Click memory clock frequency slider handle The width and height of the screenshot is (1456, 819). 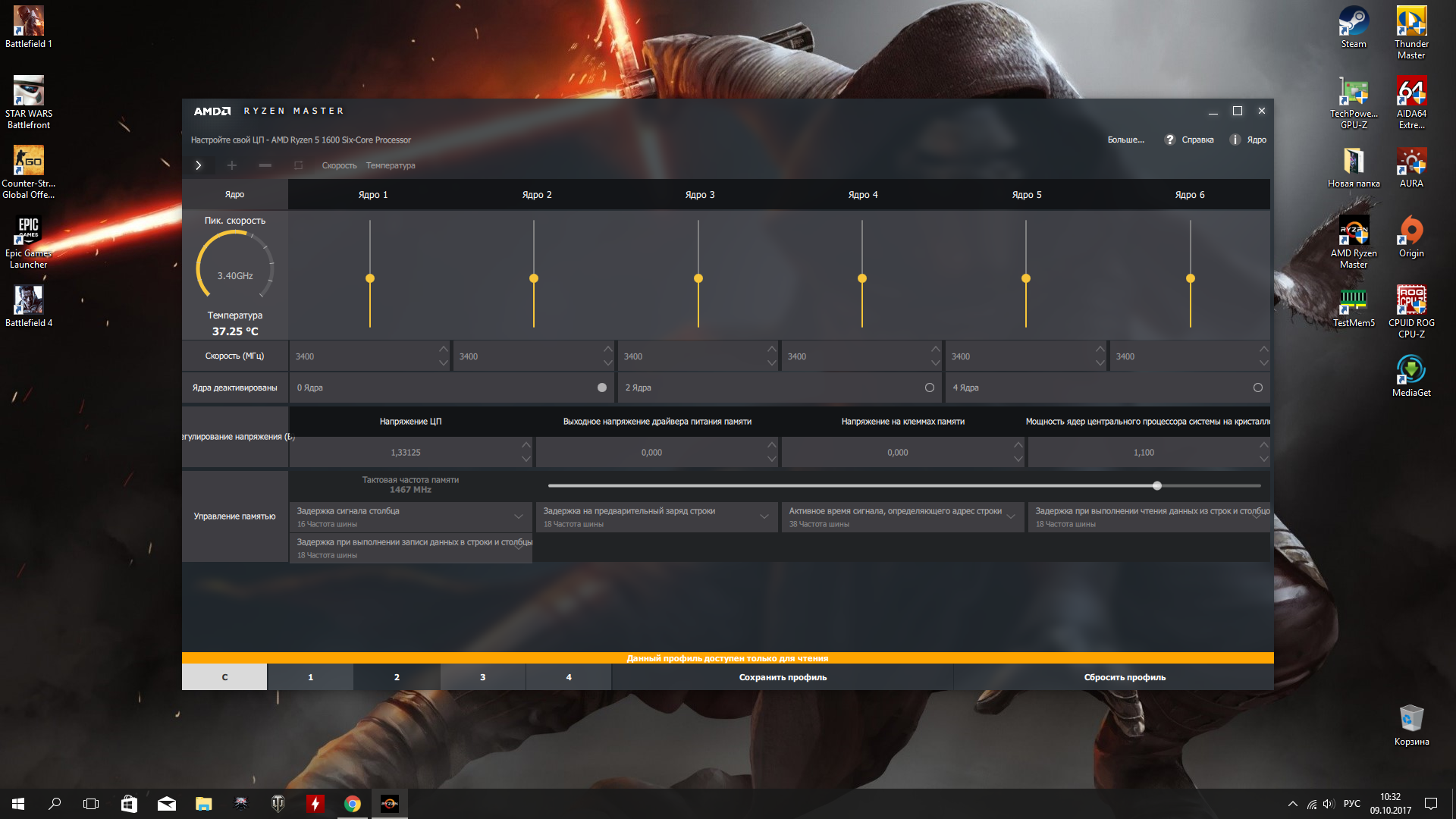[1157, 485]
